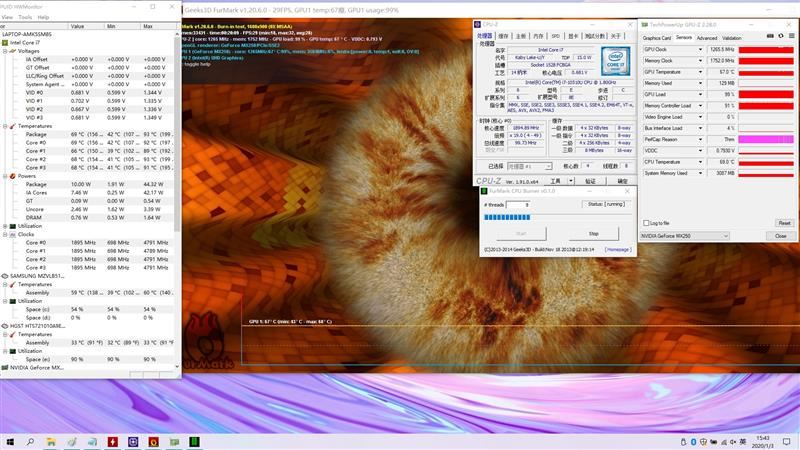Open File Explorer from the taskbar
The height and width of the screenshot is (450, 800).
tap(51, 442)
